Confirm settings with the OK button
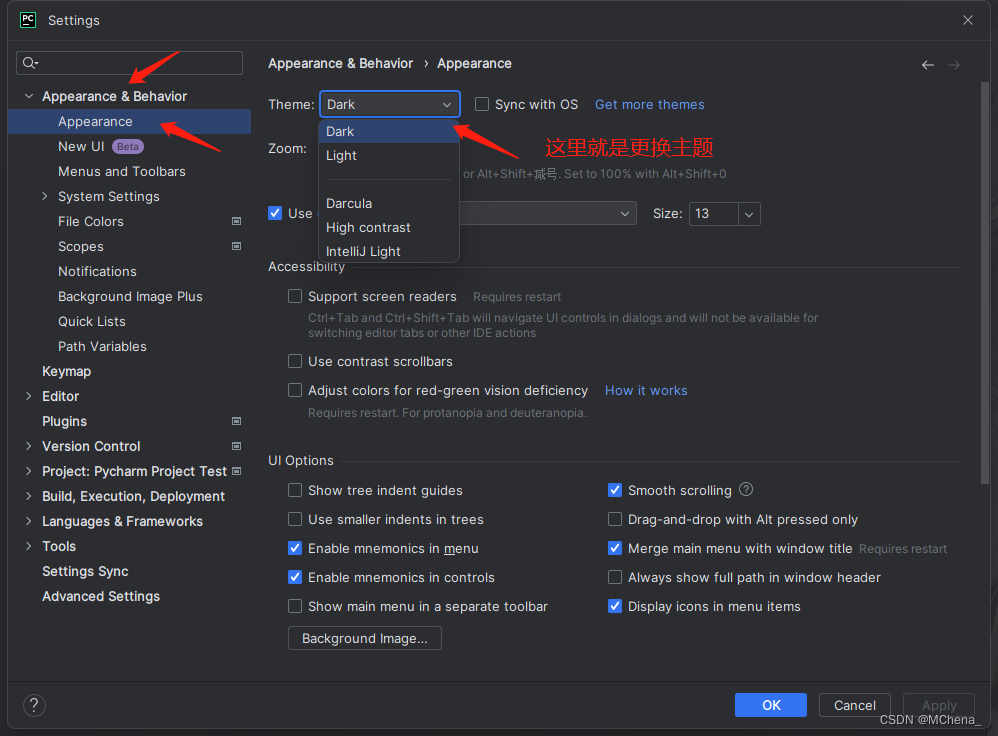 (x=771, y=705)
